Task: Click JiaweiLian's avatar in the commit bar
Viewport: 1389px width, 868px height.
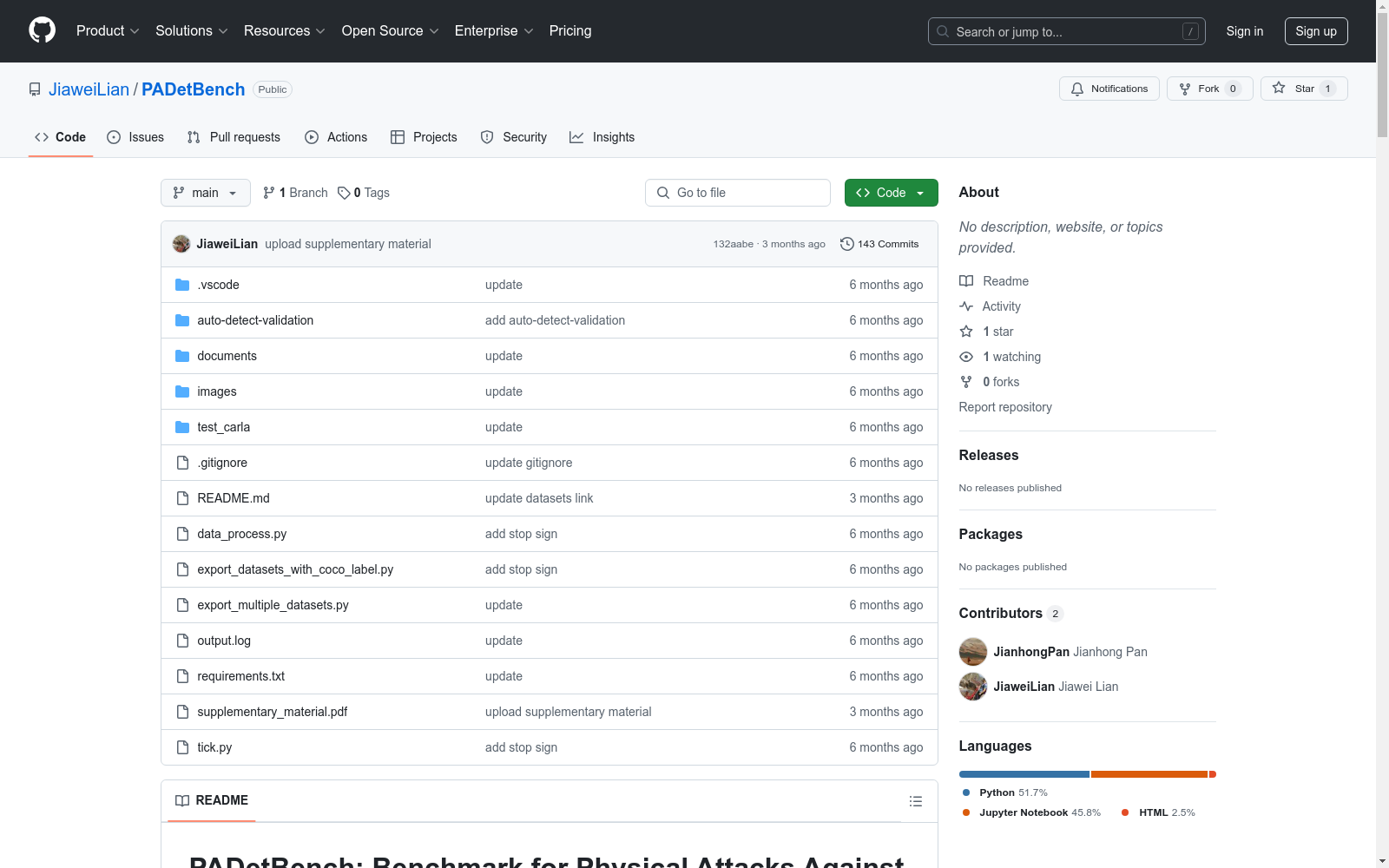Action: point(181,244)
